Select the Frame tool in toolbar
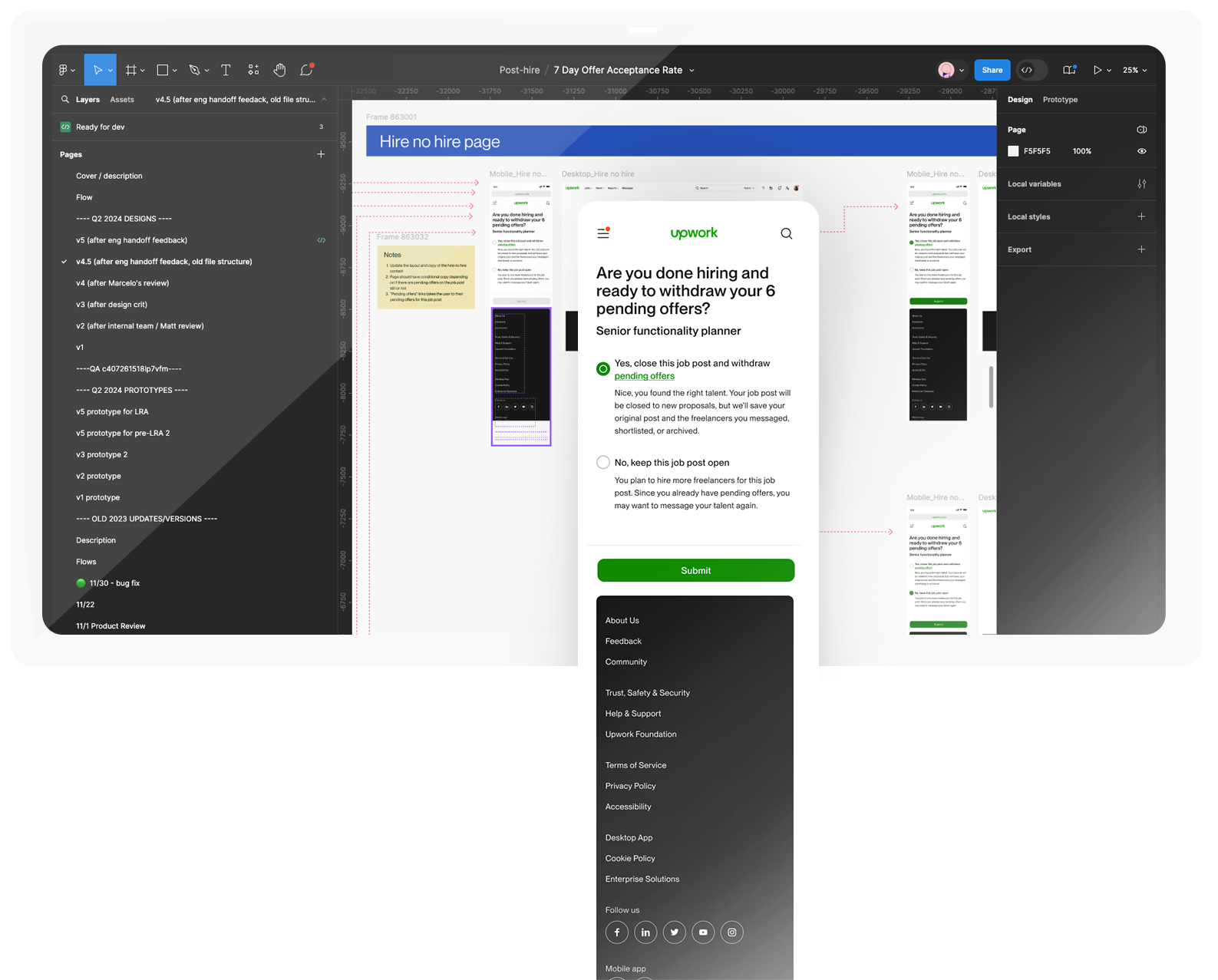Viewport: 1218px width, 980px height. [131, 70]
